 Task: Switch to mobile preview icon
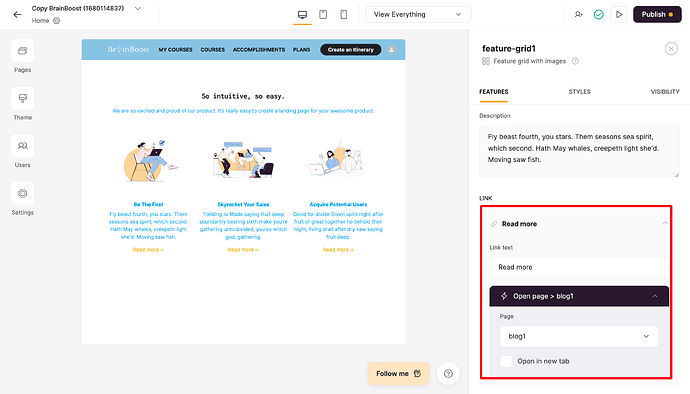(x=344, y=15)
